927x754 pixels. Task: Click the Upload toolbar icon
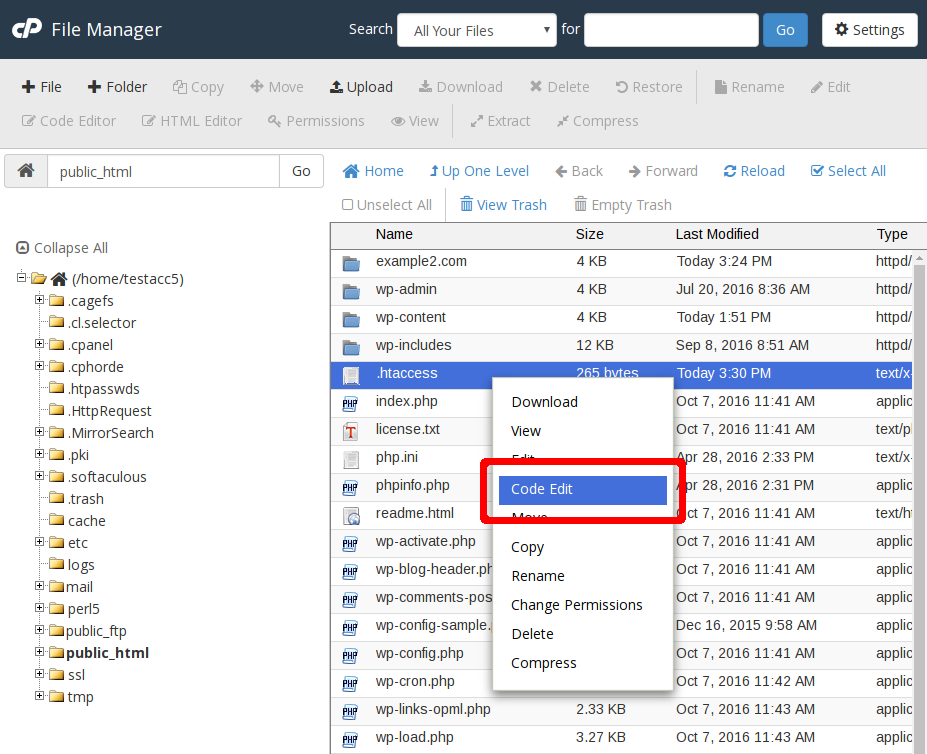click(x=361, y=87)
